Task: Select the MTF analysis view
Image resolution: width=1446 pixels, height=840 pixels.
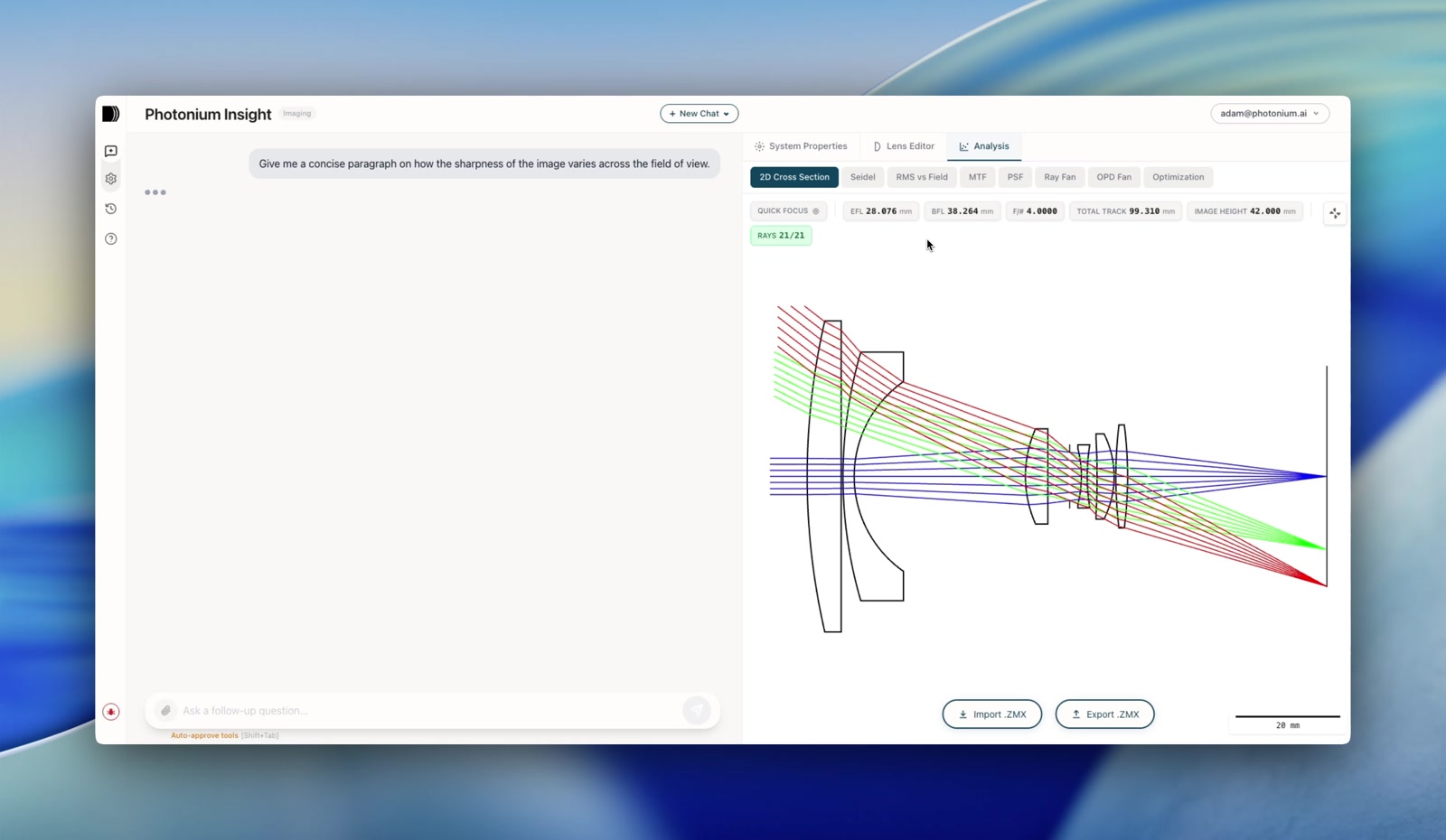Action: (978, 177)
